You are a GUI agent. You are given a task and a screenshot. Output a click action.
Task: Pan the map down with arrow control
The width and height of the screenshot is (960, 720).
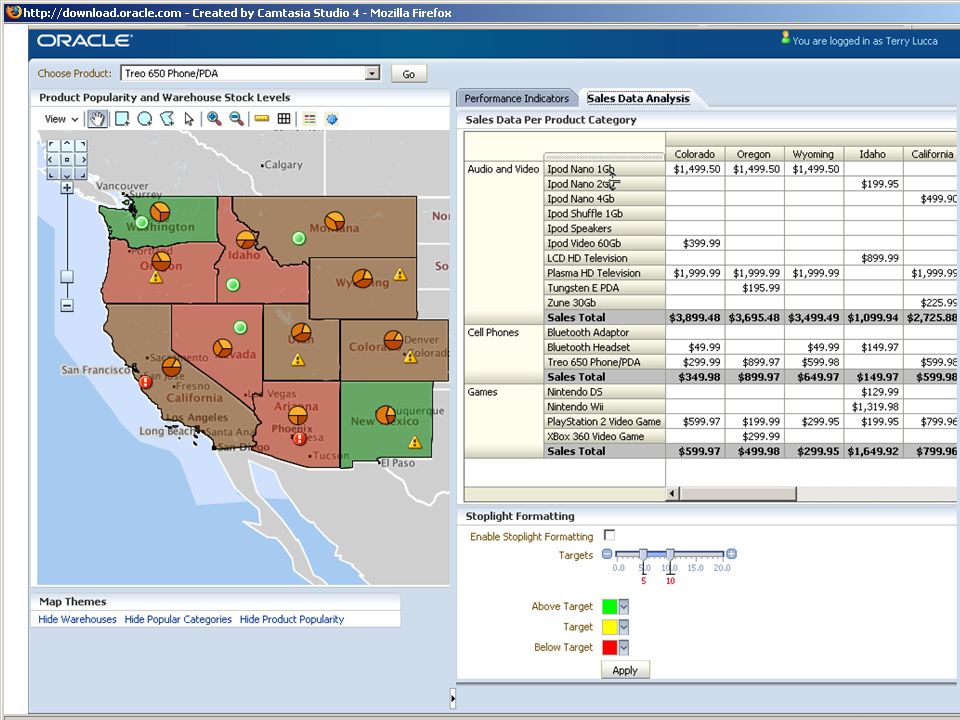(x=67, y=173)
